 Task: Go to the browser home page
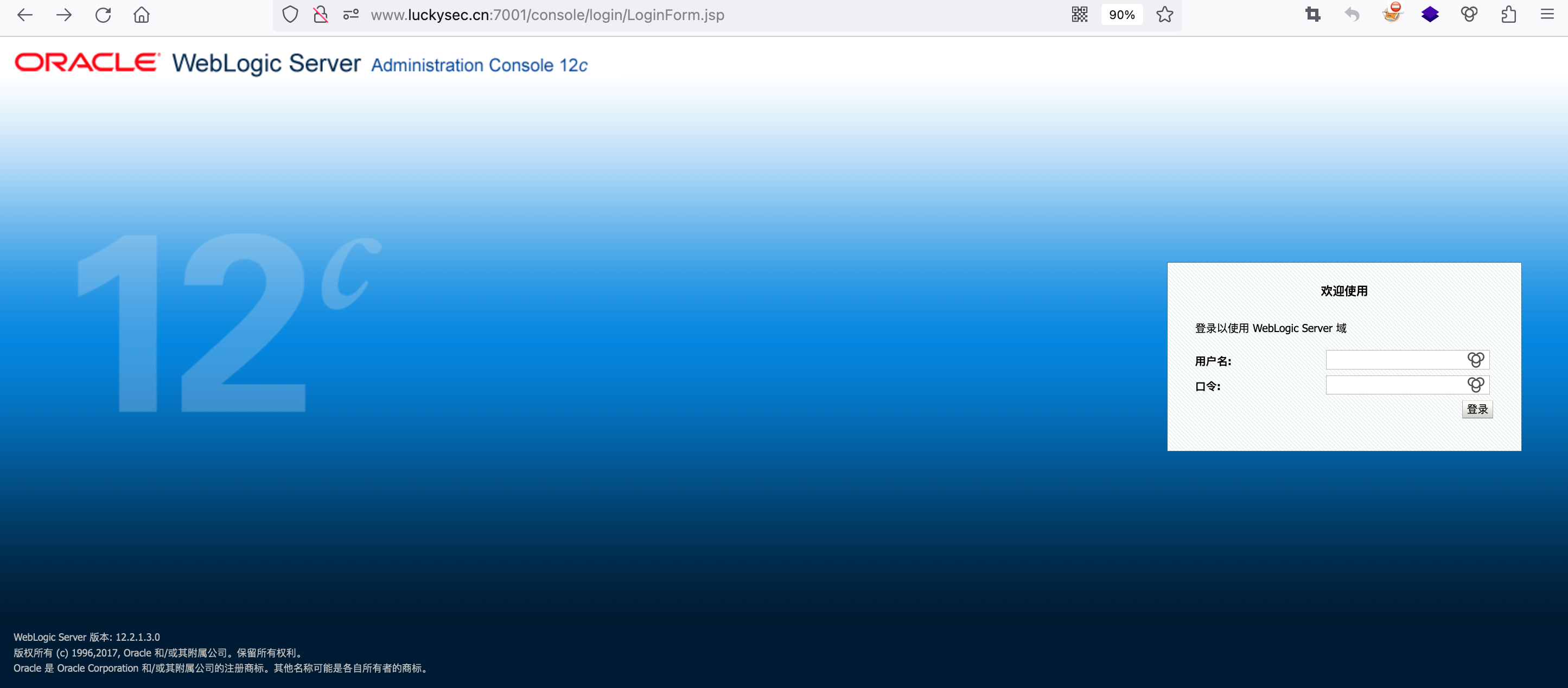[x=141, y=15]
